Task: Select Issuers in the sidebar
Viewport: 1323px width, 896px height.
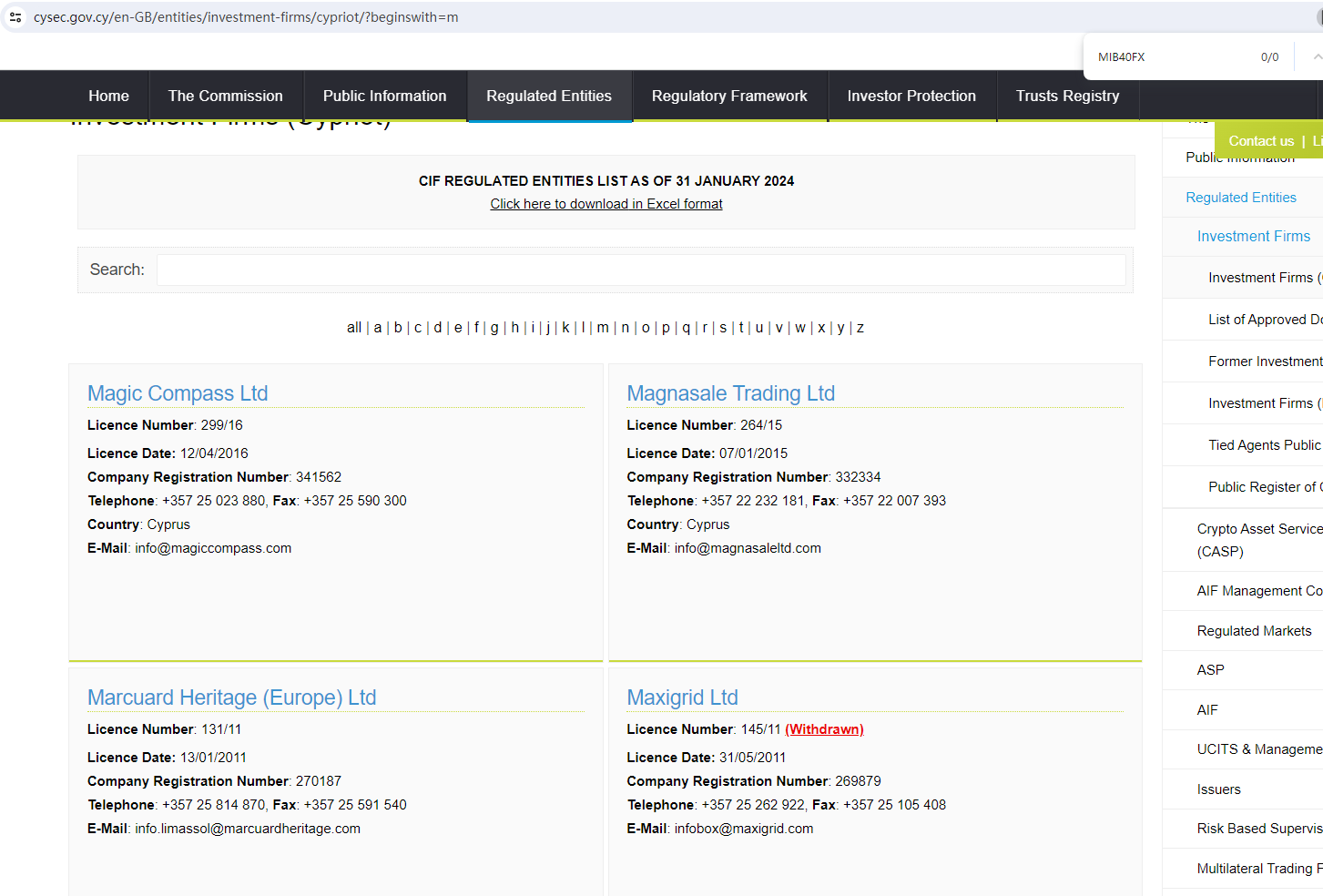Action: pyautogui.click(x=1218, y=789)
